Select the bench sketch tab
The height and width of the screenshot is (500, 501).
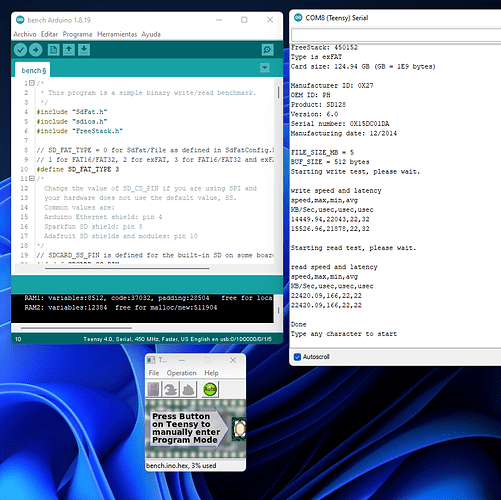pos(33,70)
